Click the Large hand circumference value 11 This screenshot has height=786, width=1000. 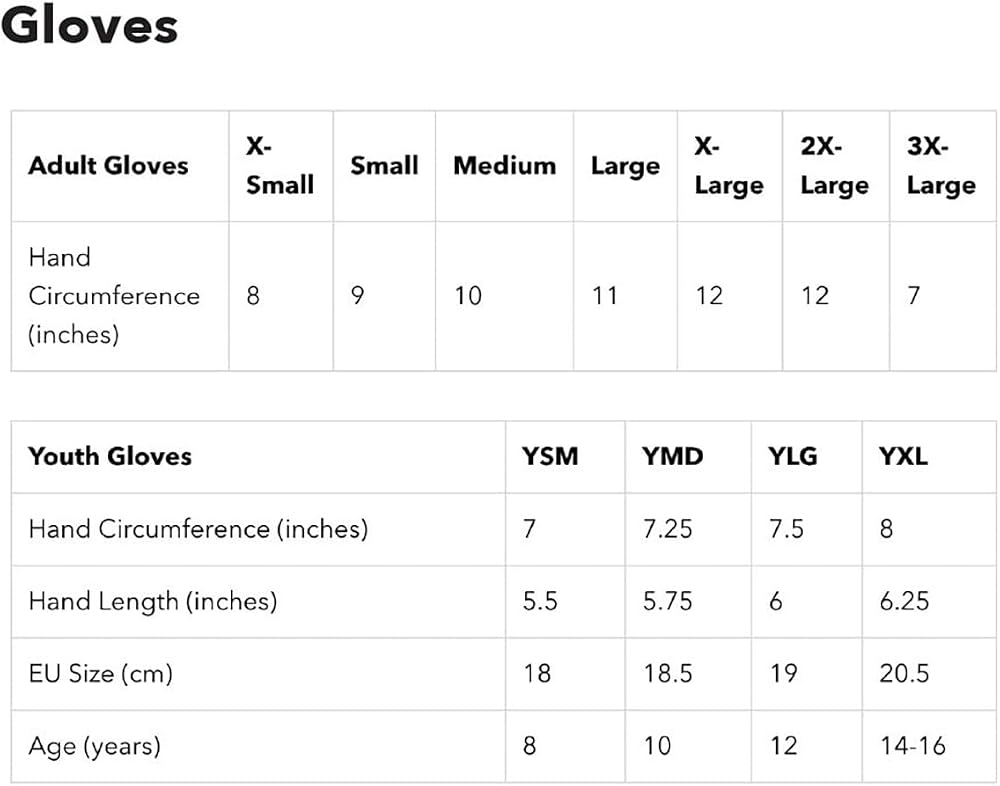(x=605, y=295)
